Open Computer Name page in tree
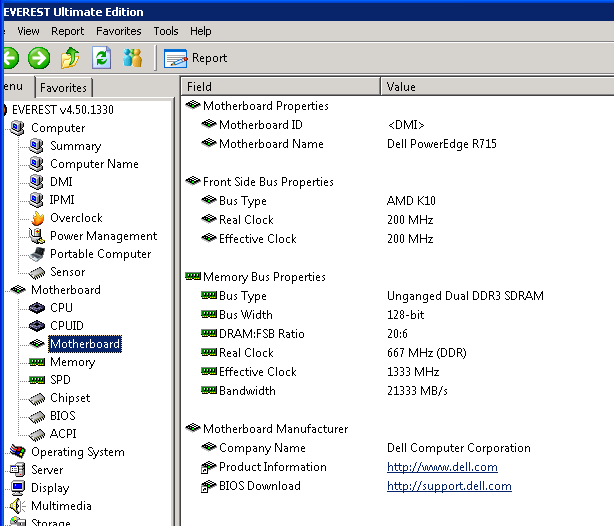 pos(94,164)
